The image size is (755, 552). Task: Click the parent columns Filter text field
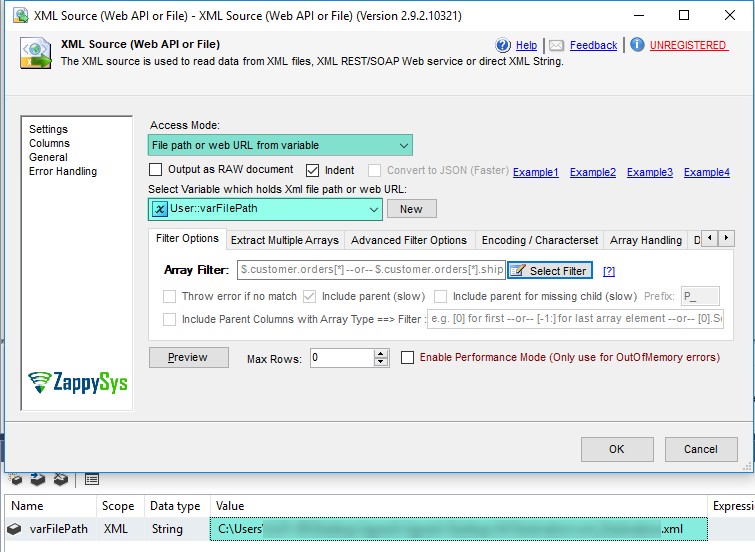[575, 319]
